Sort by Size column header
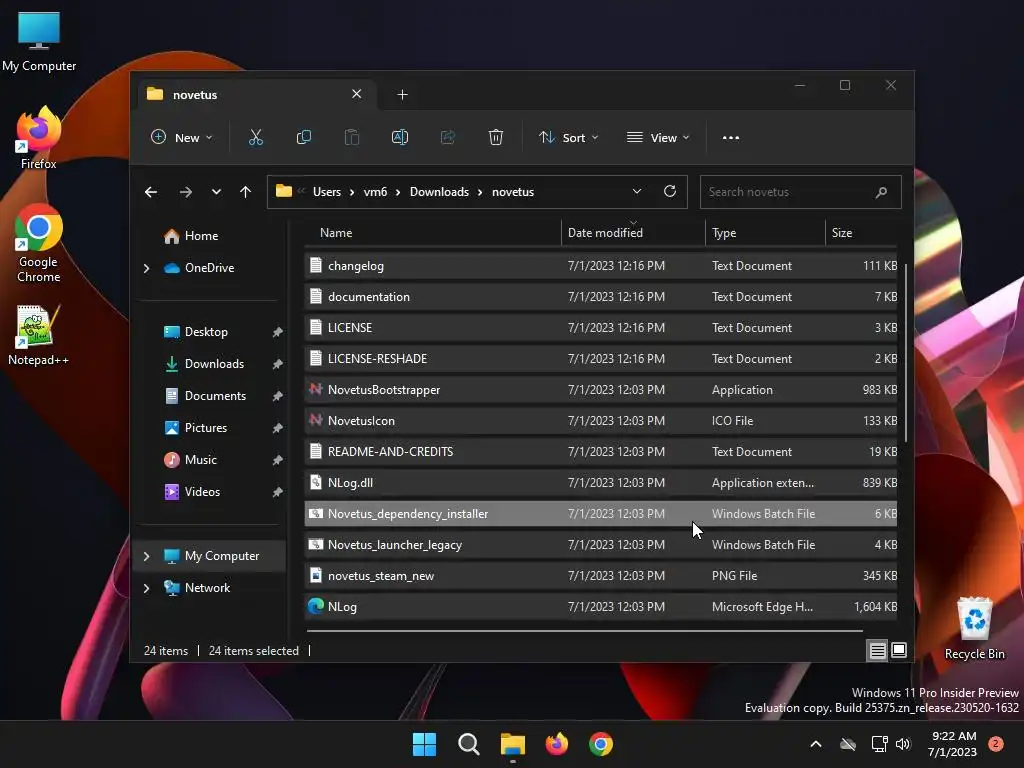1024x768 pixels. pyautogui.click(x=862, y=233)
